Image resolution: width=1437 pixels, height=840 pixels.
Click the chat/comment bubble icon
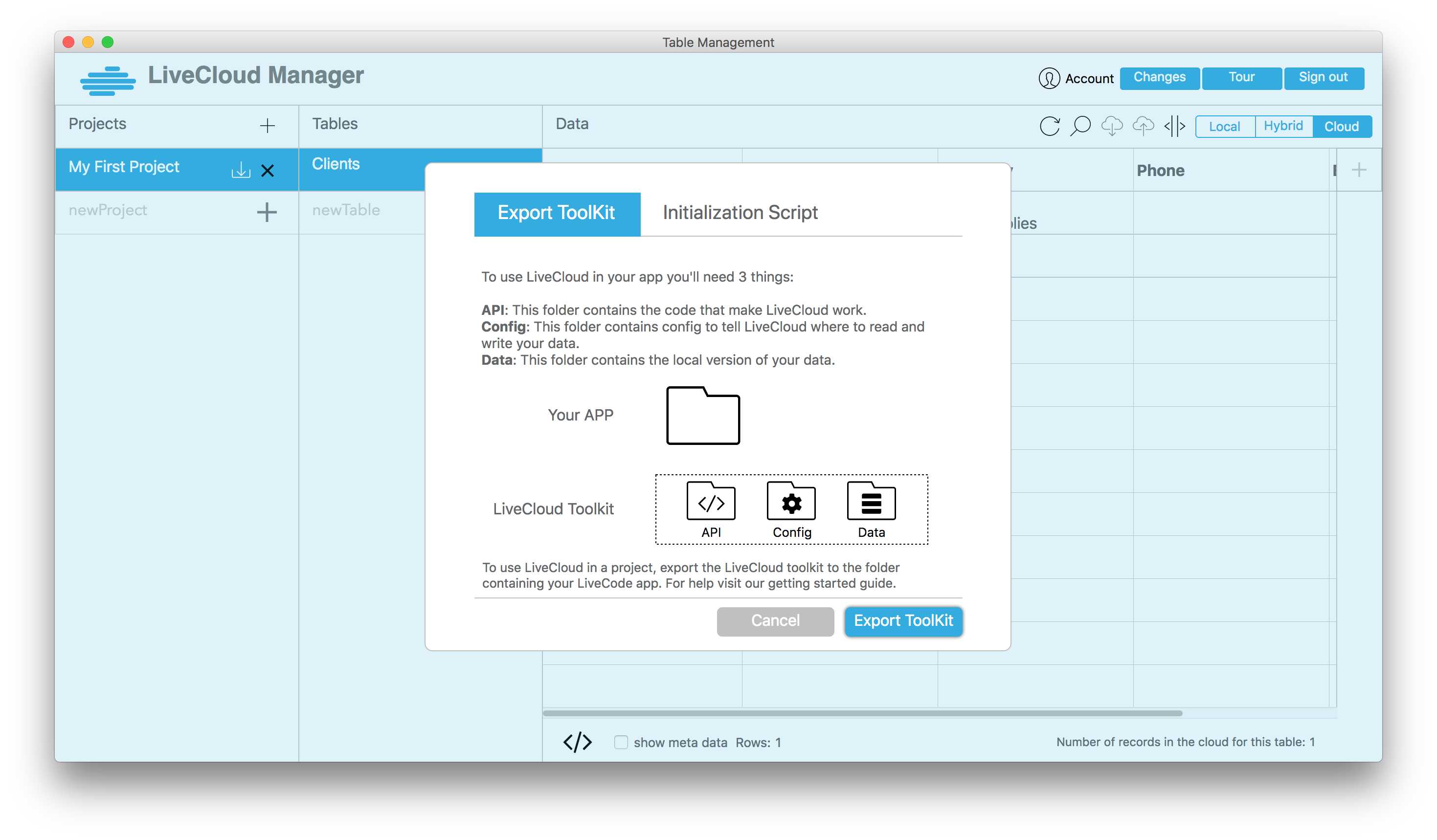point(1081,126)
